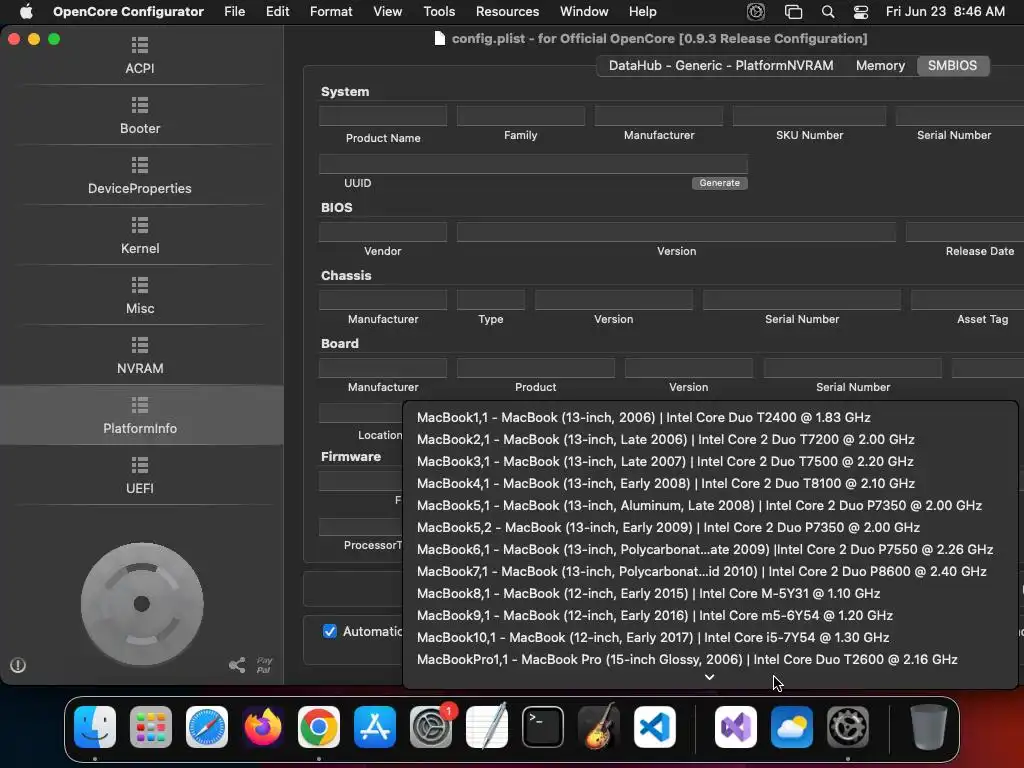Click the info icon at sidebar bottom
The height and width of the screenshot is (768, 1024).
click(18, 665)
